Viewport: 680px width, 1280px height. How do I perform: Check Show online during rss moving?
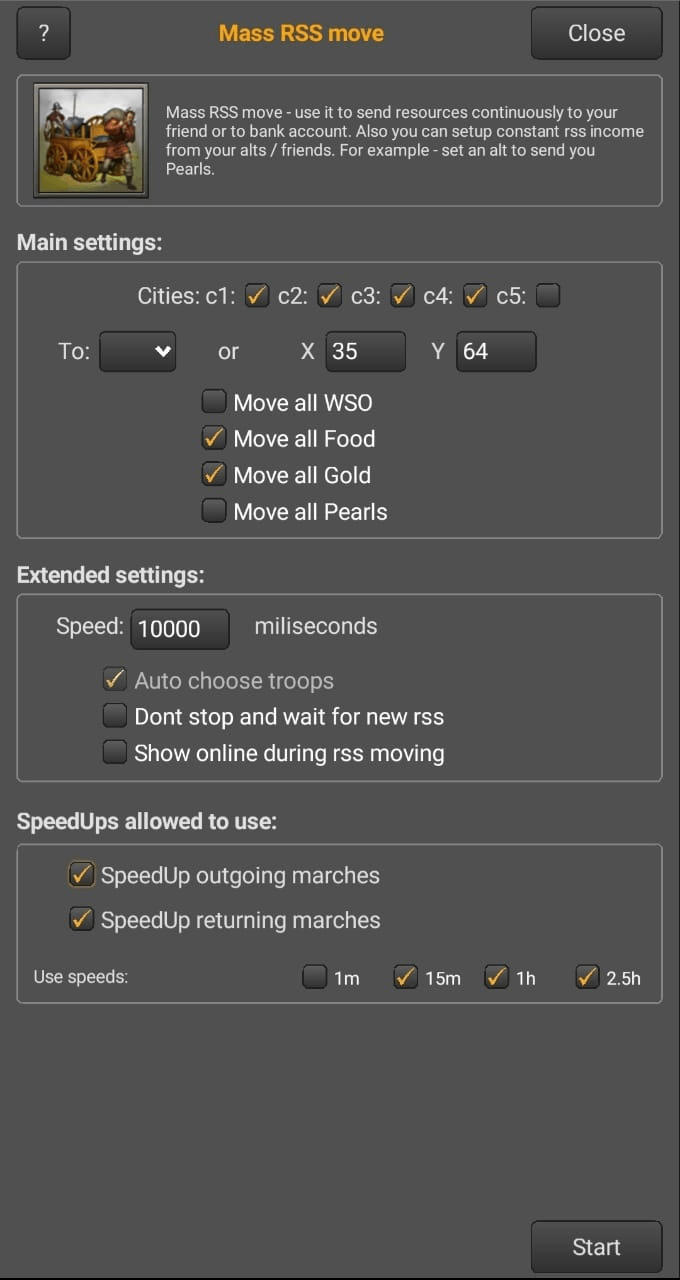click(115, 752)
